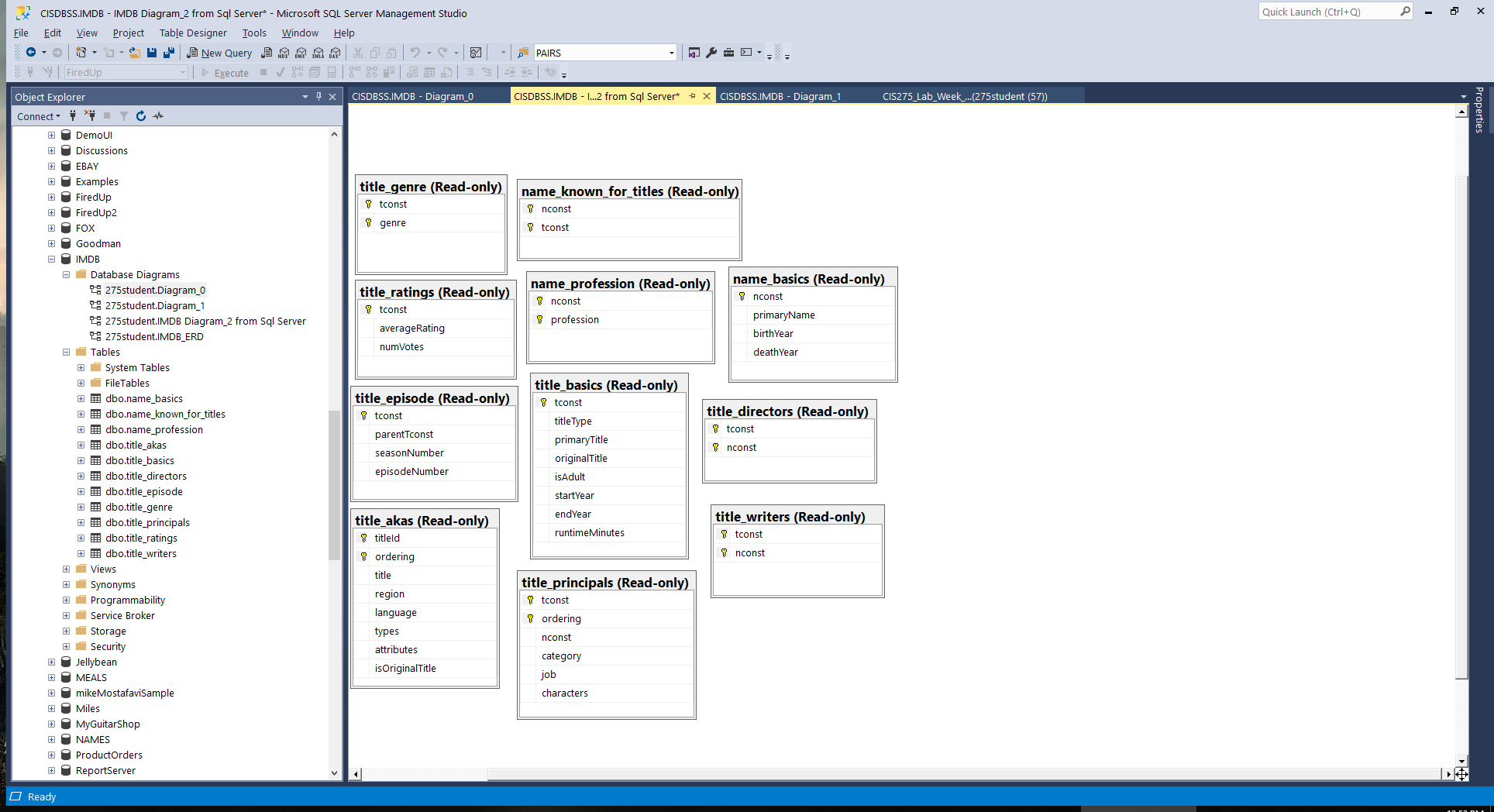Image resolution: width=1494 pixels, height=812 pixels.
Task: Click the Object Explorer vertical scrollbar
Action: (334, 484)
